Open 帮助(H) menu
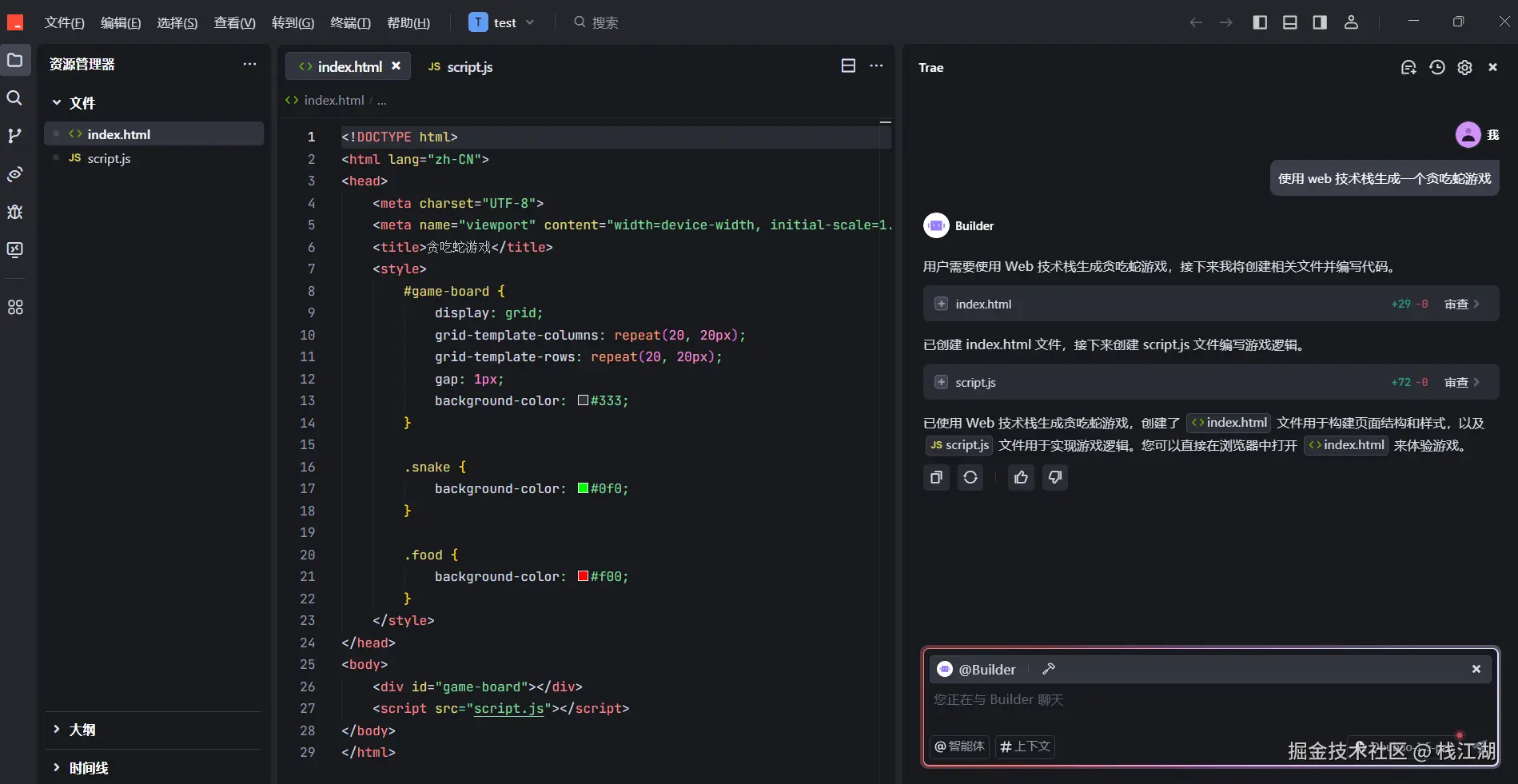 (408, 22)
